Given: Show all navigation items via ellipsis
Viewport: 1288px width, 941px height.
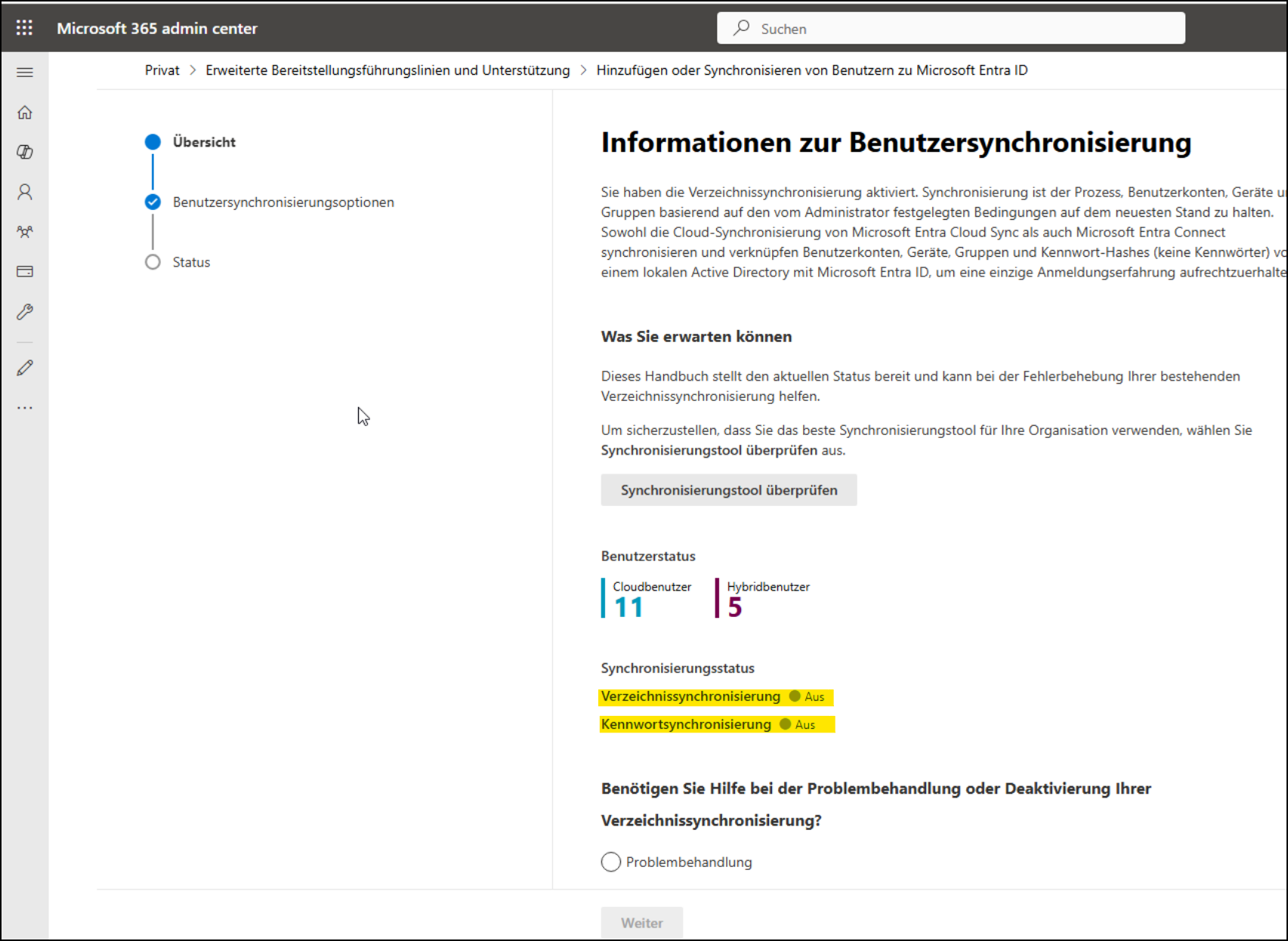Looking at the screenshot, I should [25, 408].
